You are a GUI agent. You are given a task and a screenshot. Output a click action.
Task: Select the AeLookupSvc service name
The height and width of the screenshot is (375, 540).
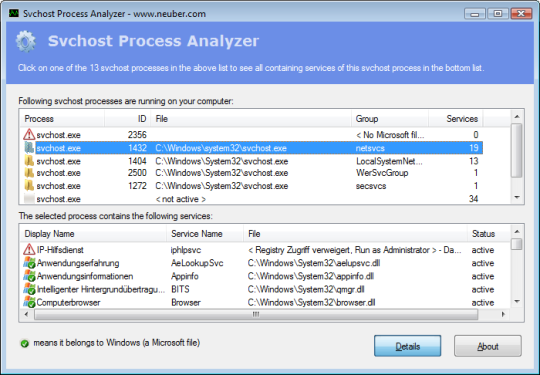click(x=197, y=263)
